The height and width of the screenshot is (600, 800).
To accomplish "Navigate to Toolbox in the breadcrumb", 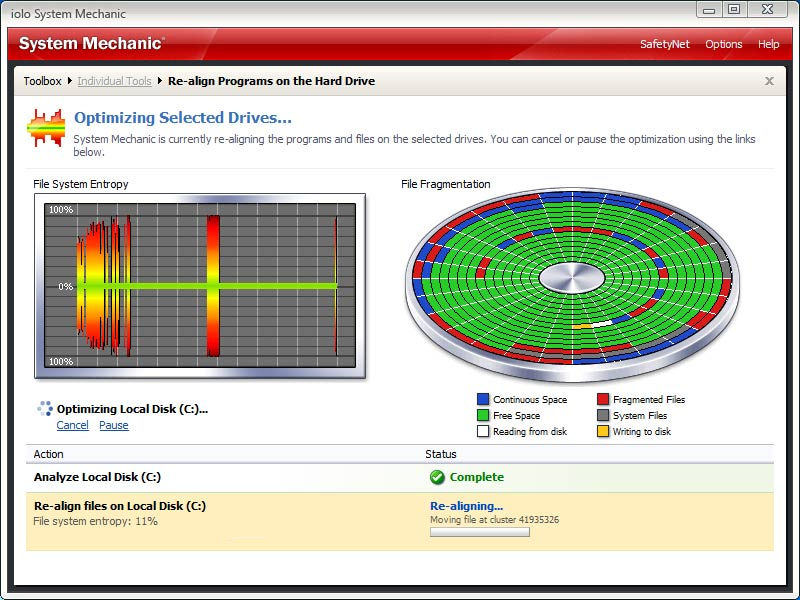I will click(x=42, y=81).
